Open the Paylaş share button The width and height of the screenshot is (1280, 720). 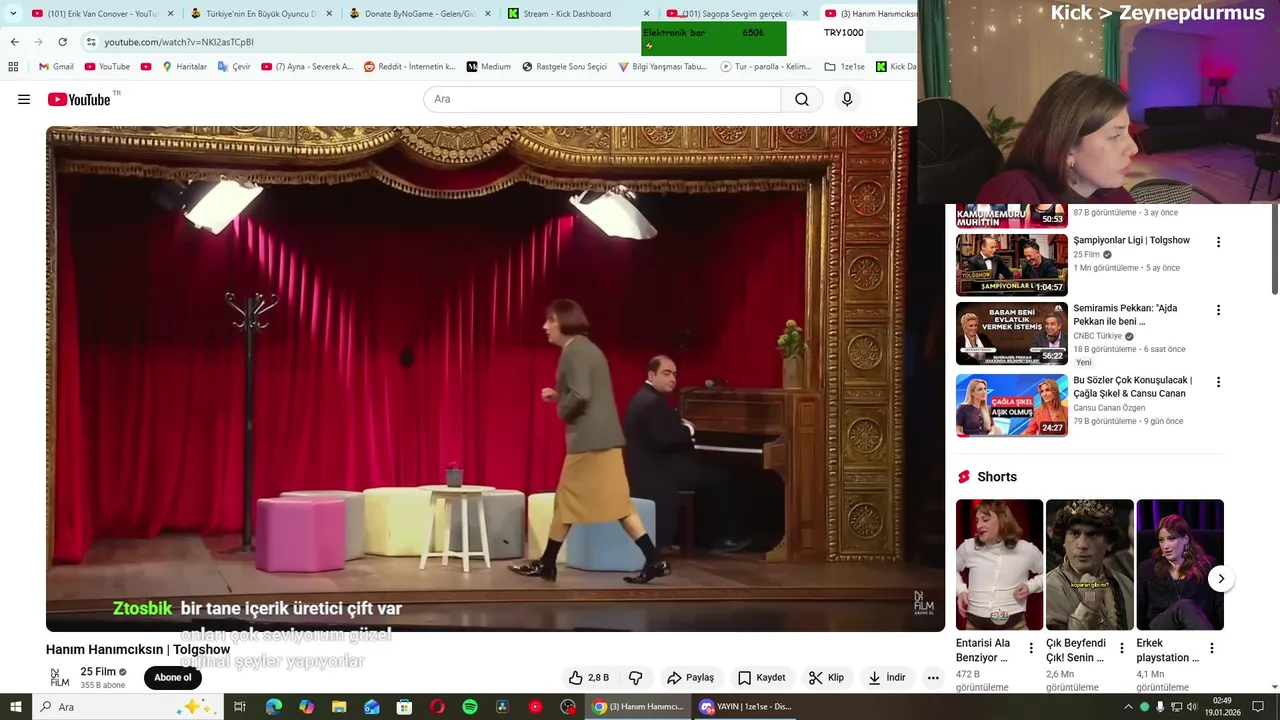pyautogui.click(x=690, y=678)
